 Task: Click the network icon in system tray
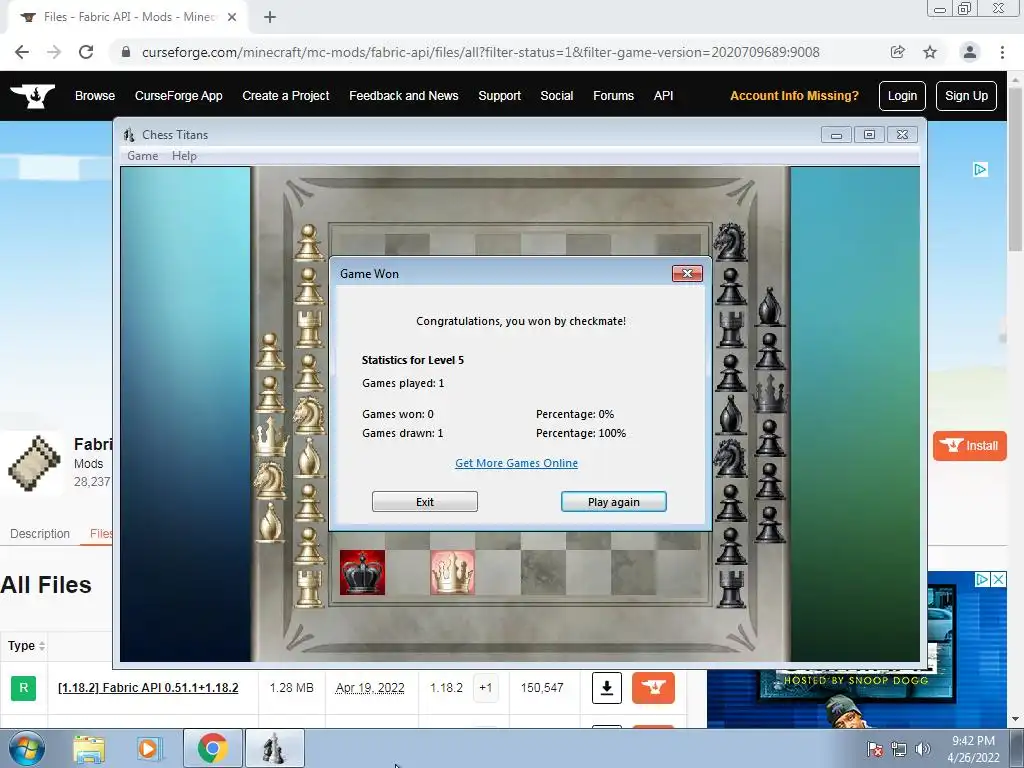[x=899, y=749]
